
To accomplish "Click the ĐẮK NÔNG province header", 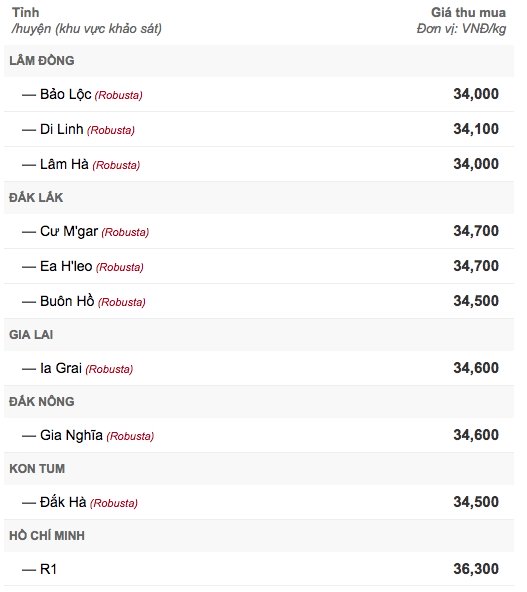I will (x=42, y=401).
